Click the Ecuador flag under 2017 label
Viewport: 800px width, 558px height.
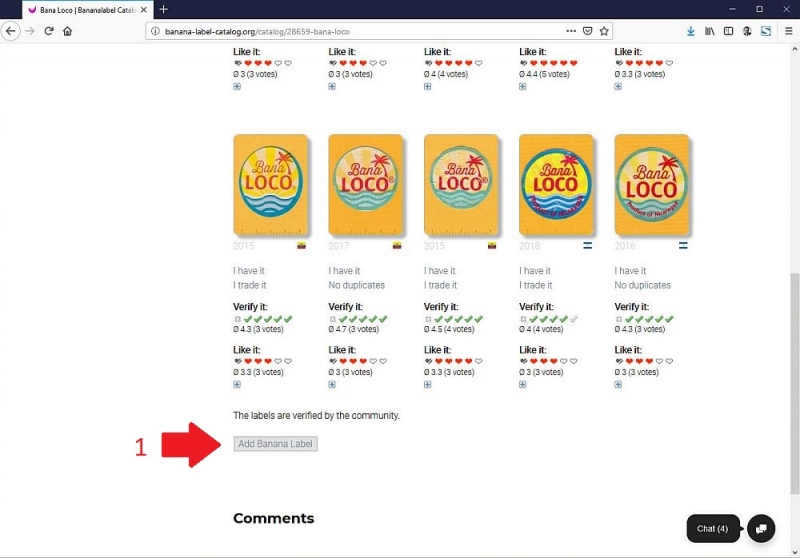point(397,245)
